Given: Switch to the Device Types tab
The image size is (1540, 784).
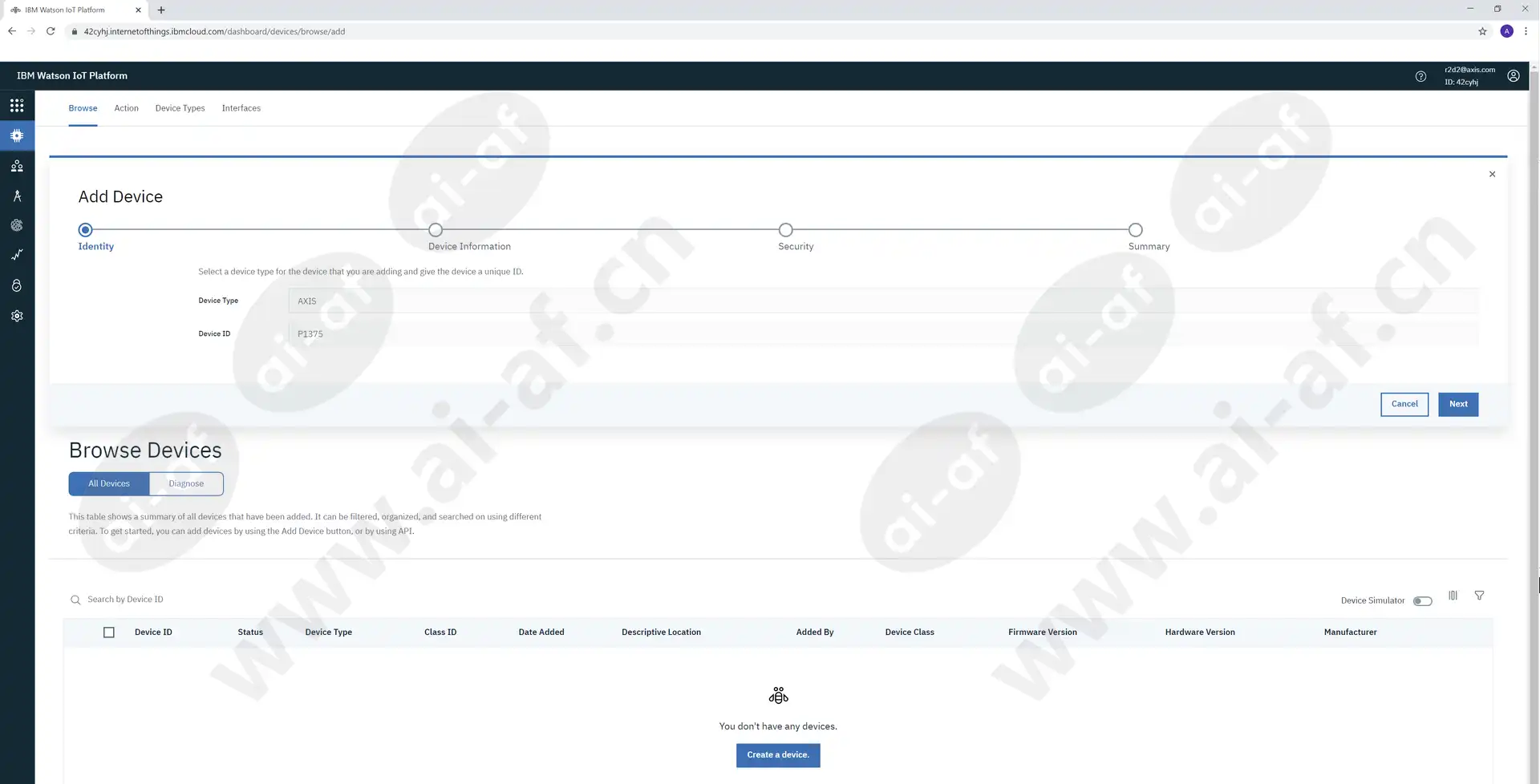Looking at the screenshot, I should (180, 108).
